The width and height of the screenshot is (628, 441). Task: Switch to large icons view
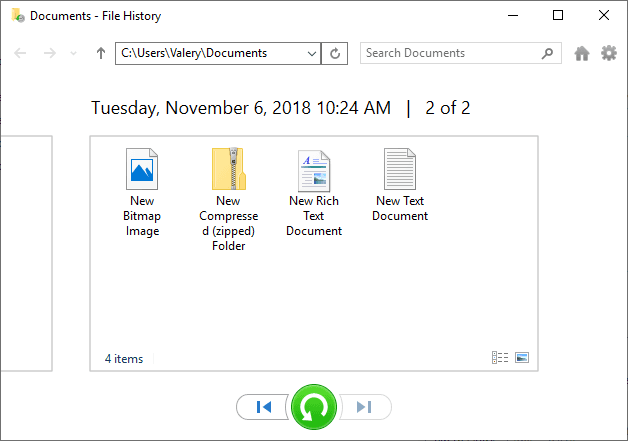point(522,357)
